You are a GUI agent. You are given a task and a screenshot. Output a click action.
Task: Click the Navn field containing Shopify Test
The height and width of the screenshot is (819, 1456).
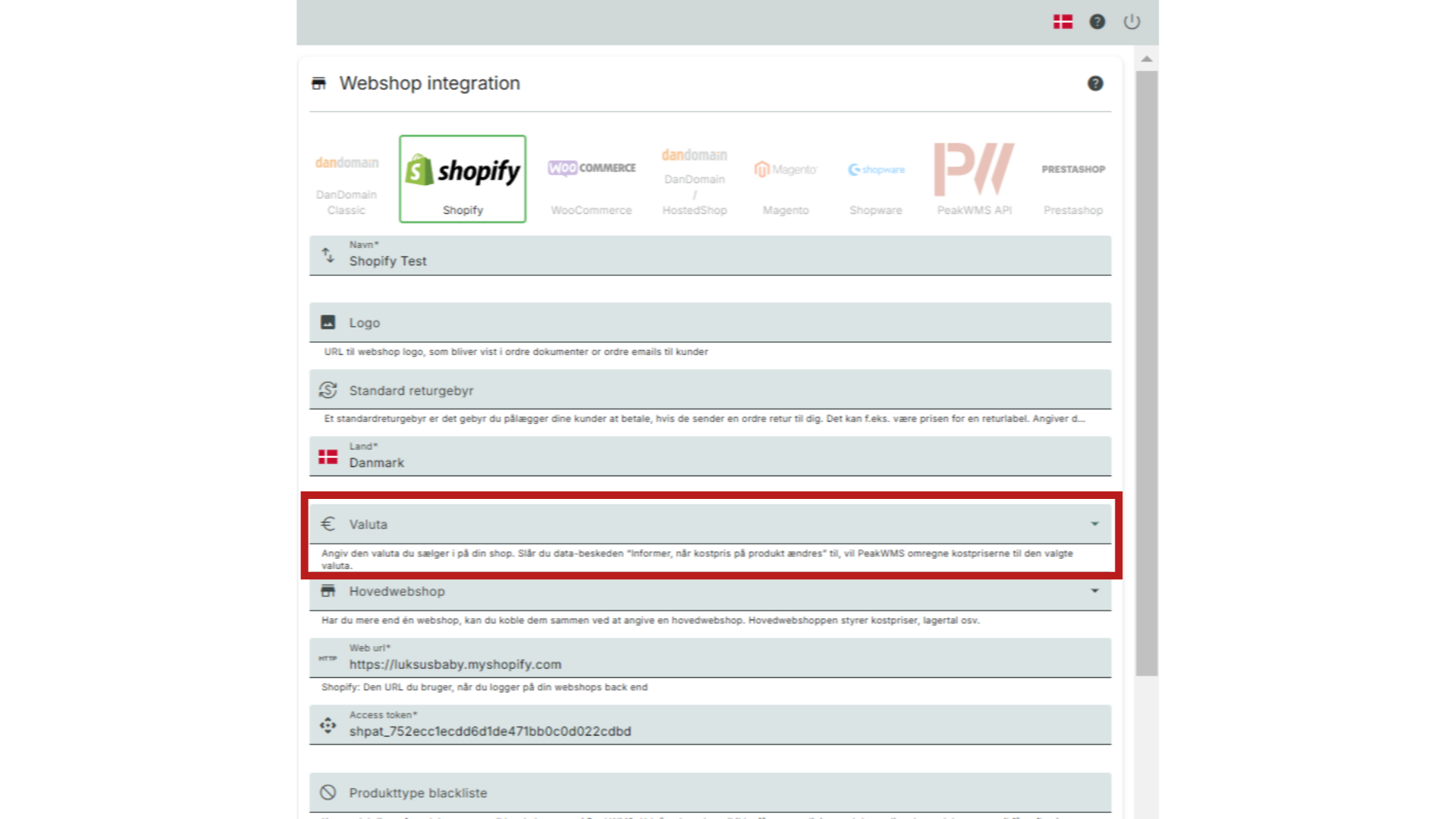click(710, 255)
